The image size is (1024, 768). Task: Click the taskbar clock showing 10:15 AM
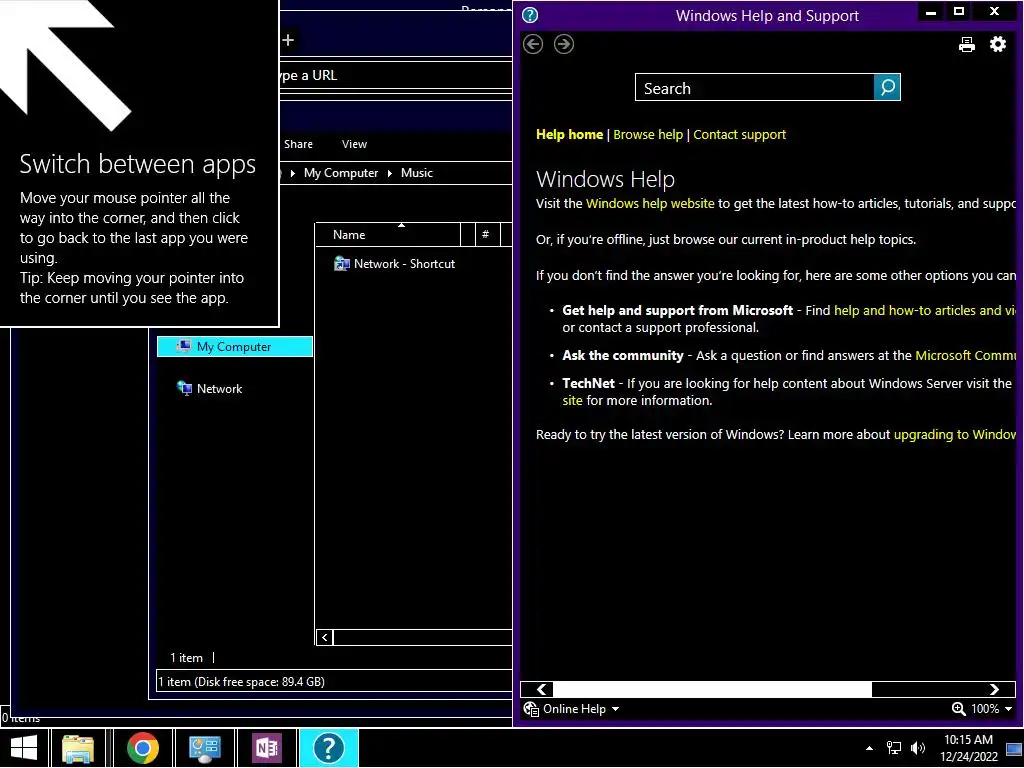(968, 748)
